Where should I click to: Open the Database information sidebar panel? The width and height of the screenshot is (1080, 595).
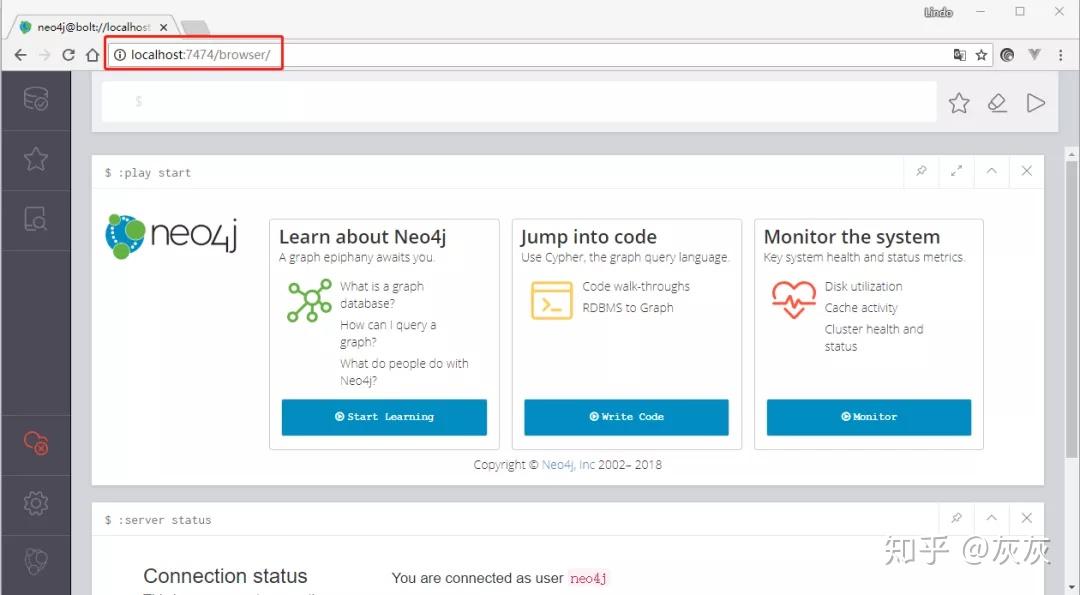[35, 100]
